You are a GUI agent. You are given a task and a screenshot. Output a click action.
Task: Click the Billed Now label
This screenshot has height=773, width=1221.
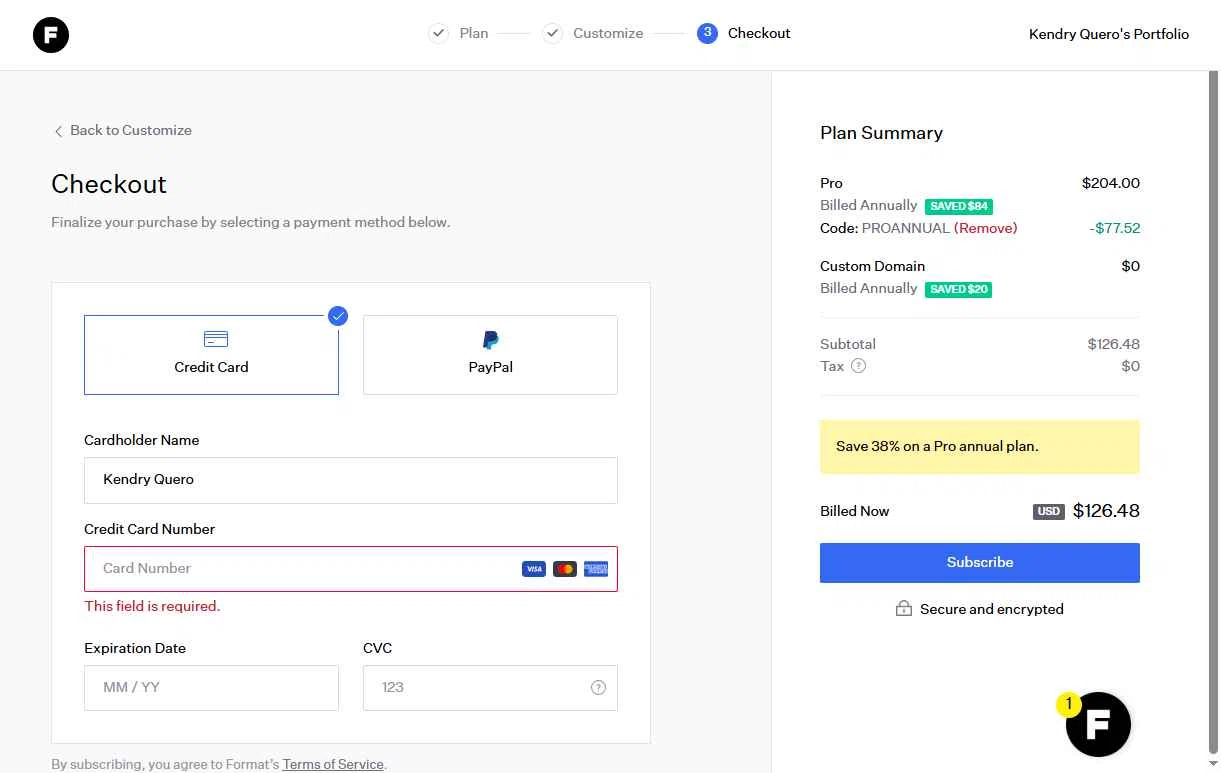854,511
